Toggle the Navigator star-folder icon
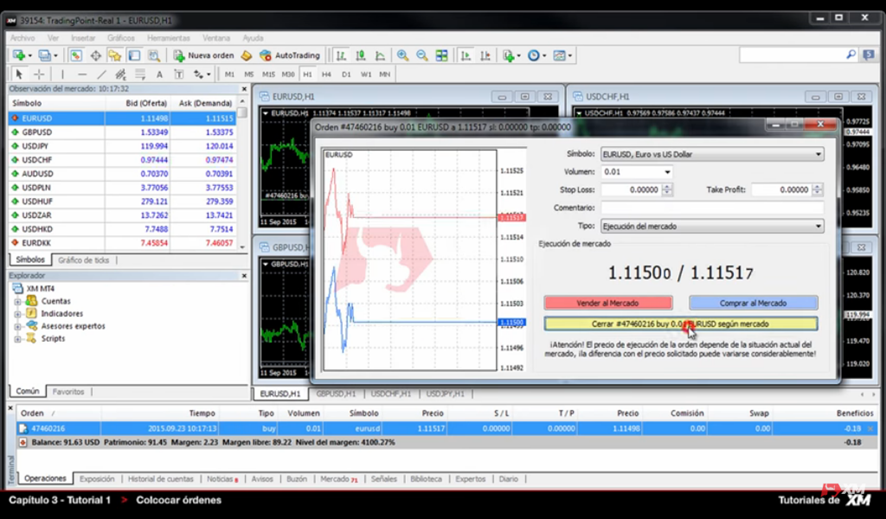Screen dimensions: 886x519 115,55
